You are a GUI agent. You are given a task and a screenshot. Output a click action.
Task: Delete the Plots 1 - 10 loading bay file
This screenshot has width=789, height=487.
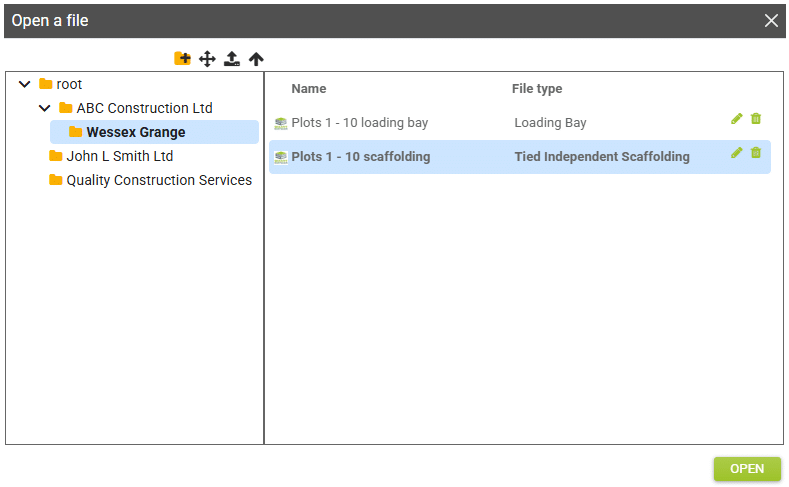[756, 119]
